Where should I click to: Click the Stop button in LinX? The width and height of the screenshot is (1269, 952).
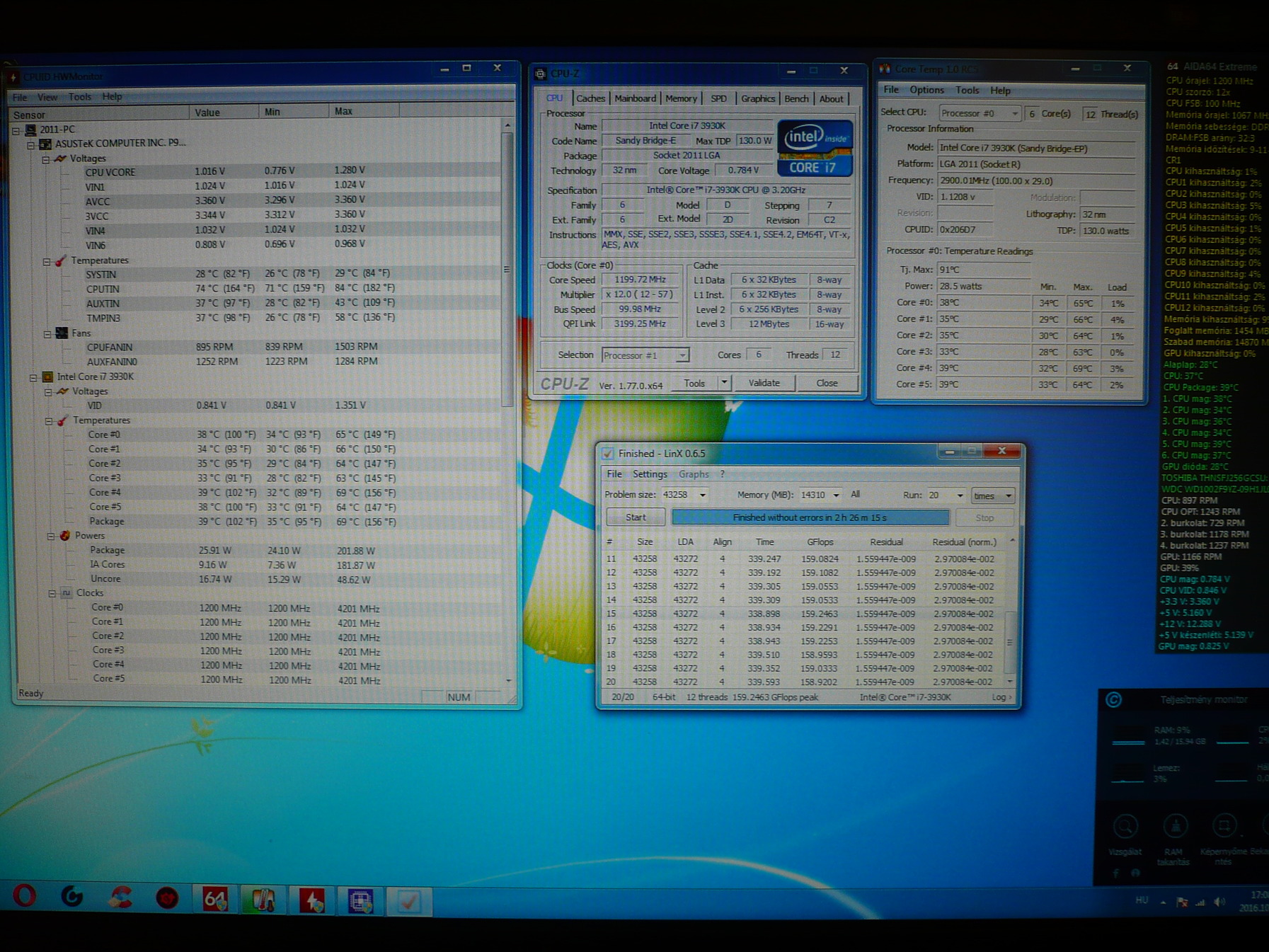click(x=984, y=518)
